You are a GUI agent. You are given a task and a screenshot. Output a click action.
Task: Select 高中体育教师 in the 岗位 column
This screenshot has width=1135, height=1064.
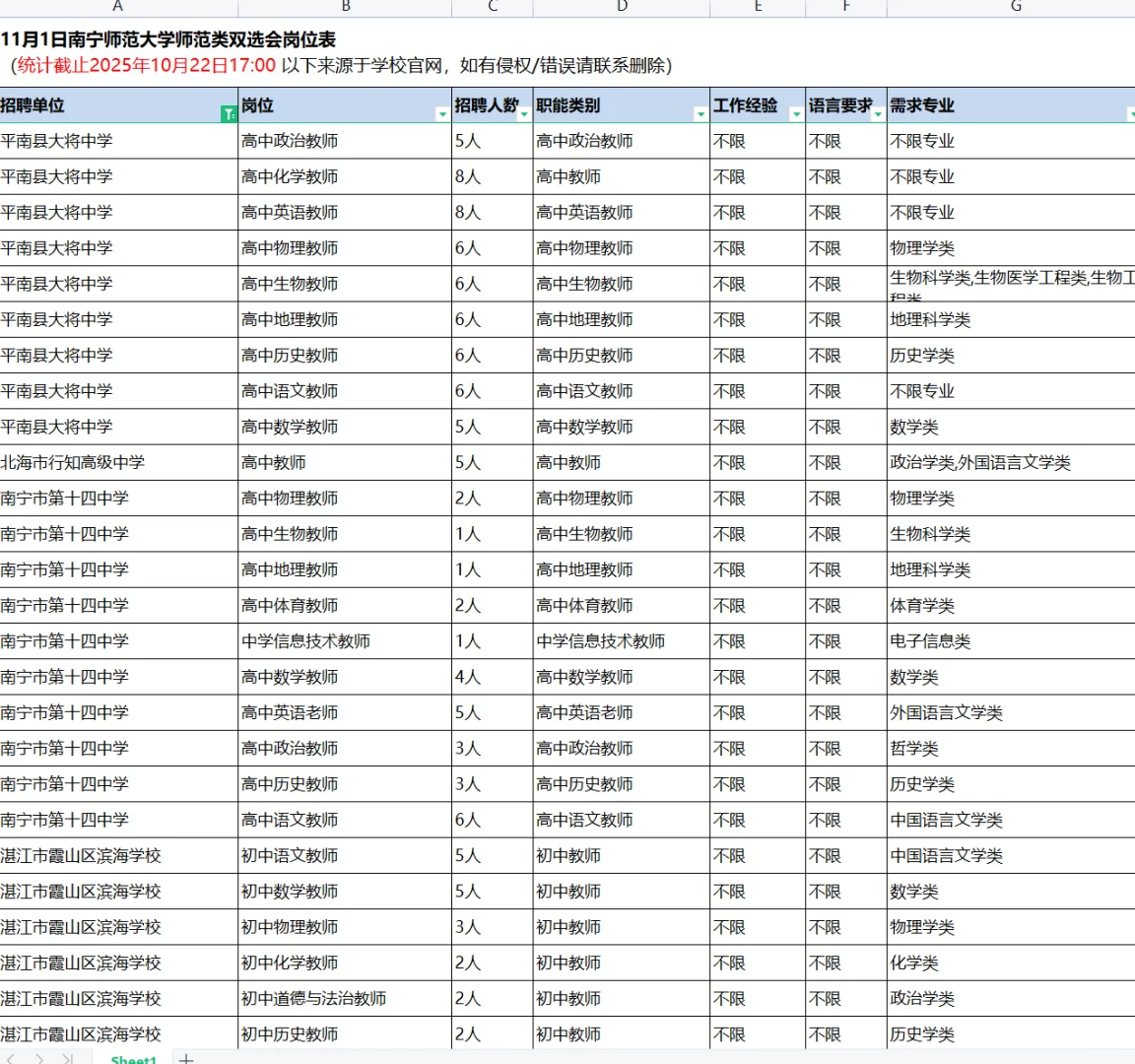coord(345,606)
